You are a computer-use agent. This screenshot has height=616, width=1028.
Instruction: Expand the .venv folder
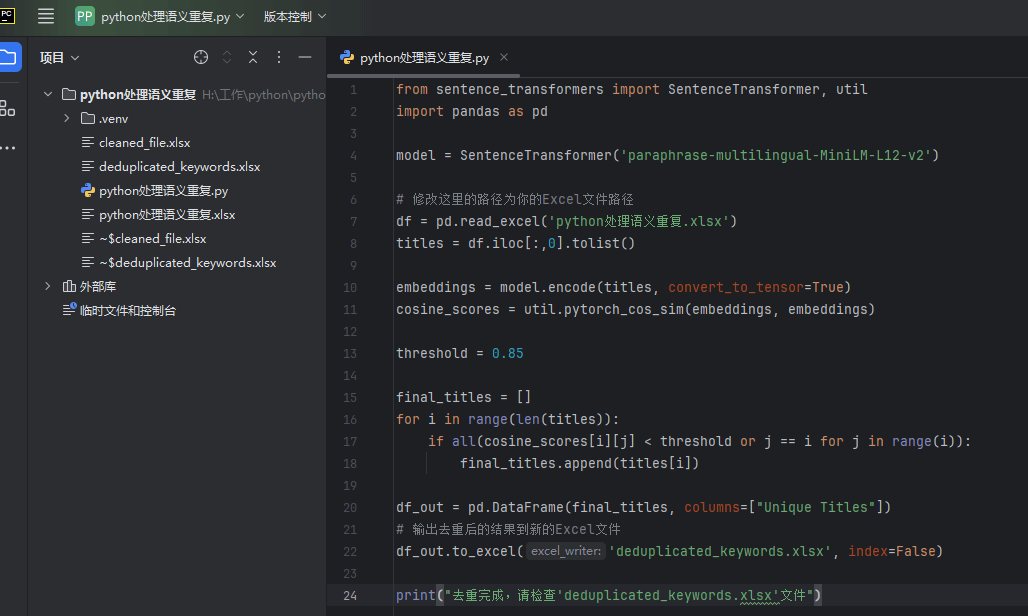click(x=66, y=119)
